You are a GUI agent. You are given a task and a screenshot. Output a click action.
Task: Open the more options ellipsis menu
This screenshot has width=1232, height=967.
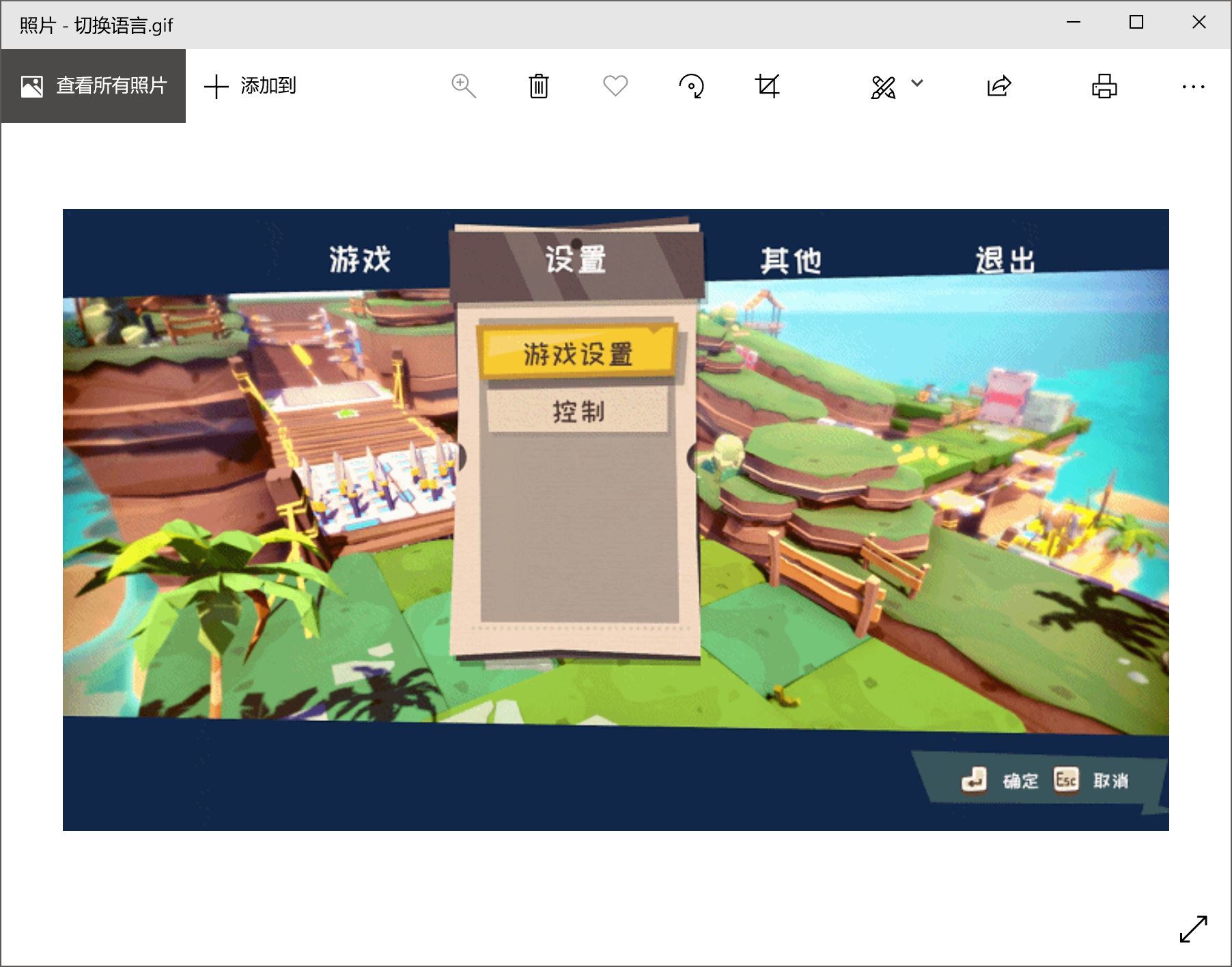1193,87
